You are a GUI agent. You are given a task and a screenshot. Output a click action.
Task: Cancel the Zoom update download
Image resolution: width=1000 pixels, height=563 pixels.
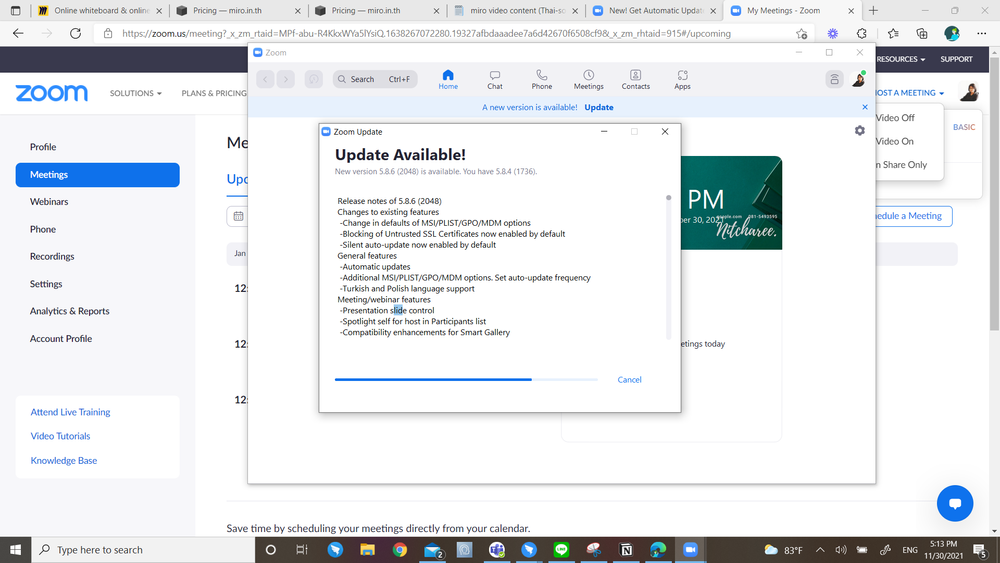click(x=629, y=379)
